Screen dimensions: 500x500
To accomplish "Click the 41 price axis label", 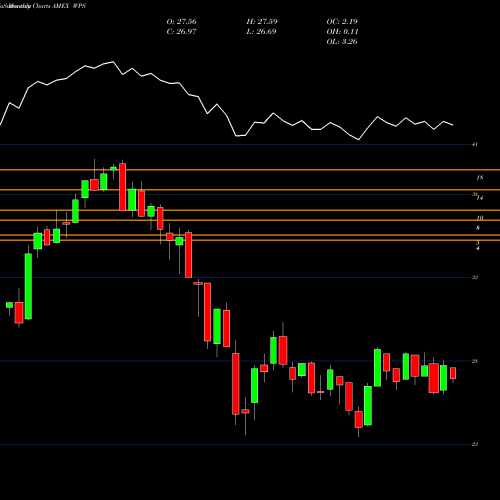I will [475, 144].
